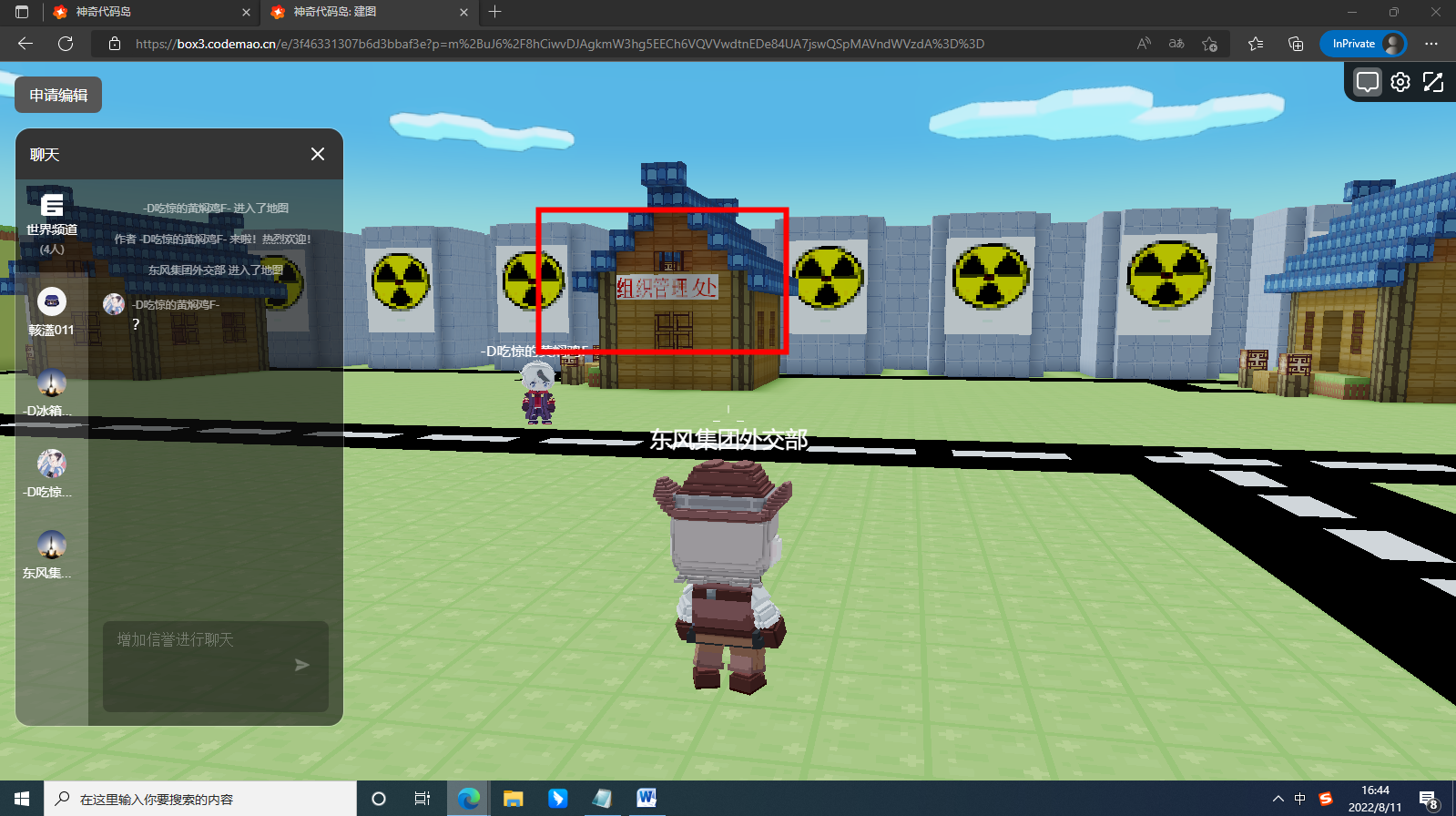Enter fullscreen with the expand icon
The height and width of the screenshot is (816, 1456).
click(1433, 83)
